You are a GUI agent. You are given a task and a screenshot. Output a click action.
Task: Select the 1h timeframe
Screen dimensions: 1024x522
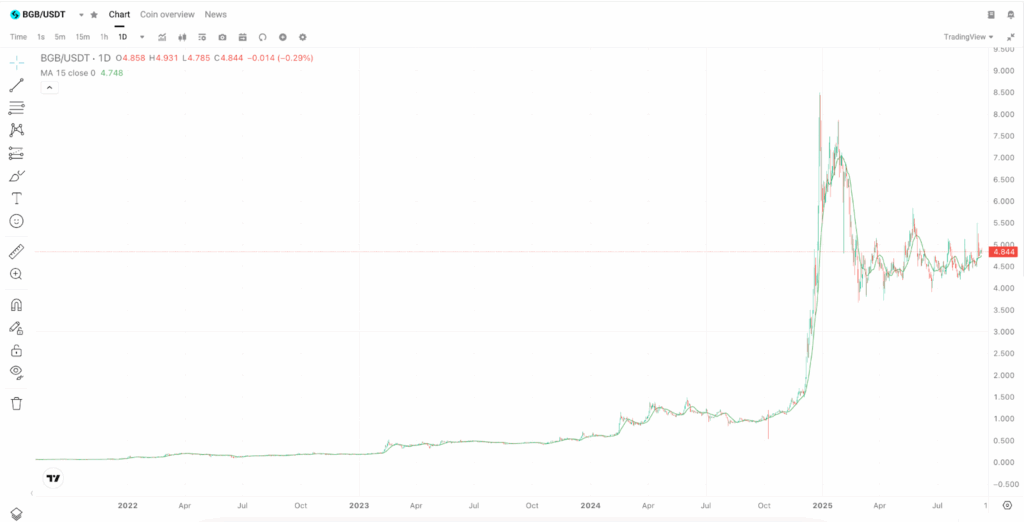click(x=104, y=37)
